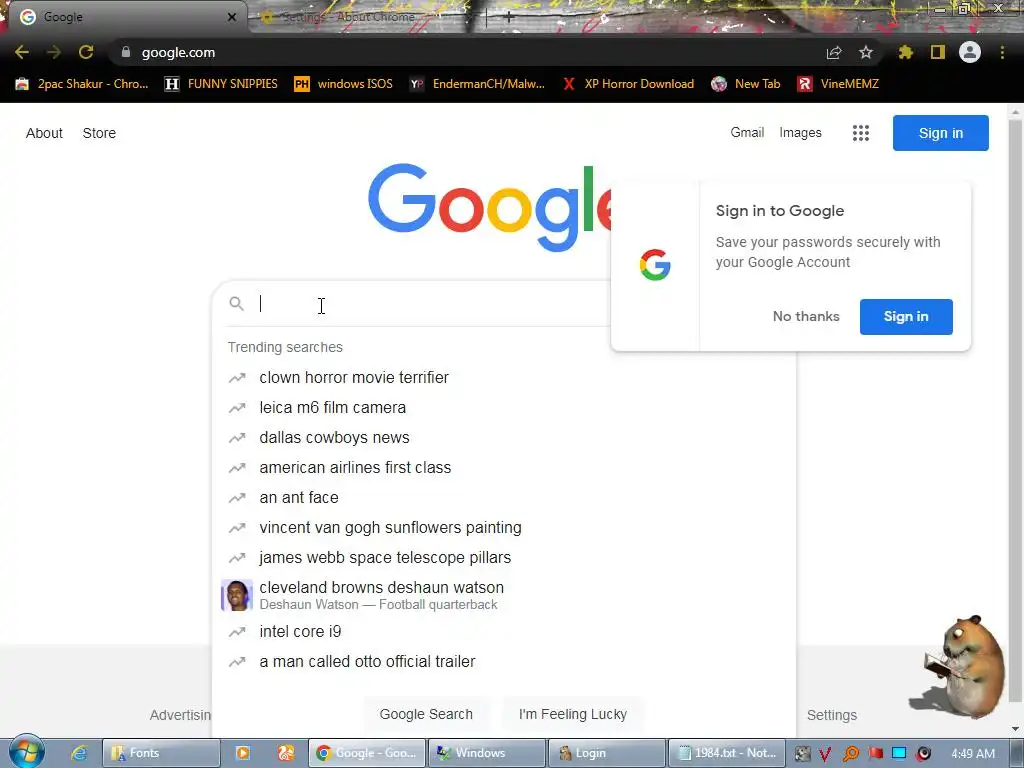Click Sign in in the password popup

[906, 317]
